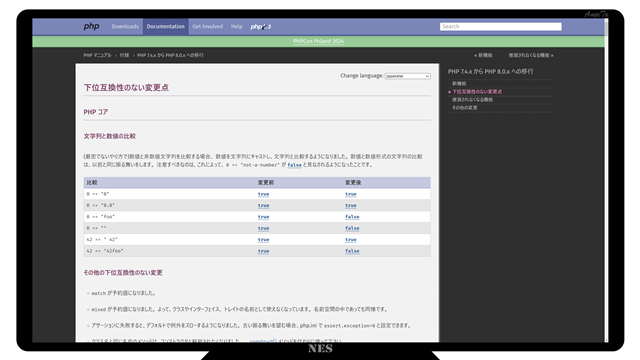The height and width of the screenshot is (360, 640).
Task: Open the php 8.3 release logo
Action: point(260,27)
